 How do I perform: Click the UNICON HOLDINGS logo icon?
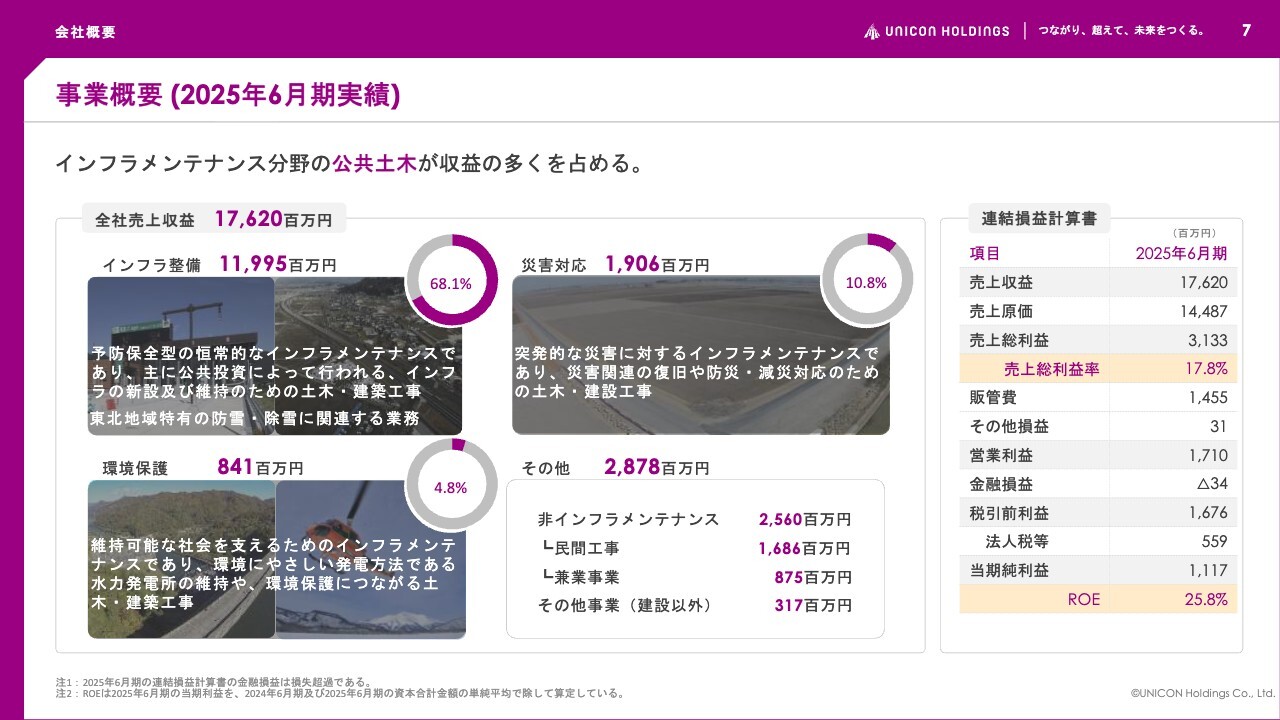click(872, 31)
